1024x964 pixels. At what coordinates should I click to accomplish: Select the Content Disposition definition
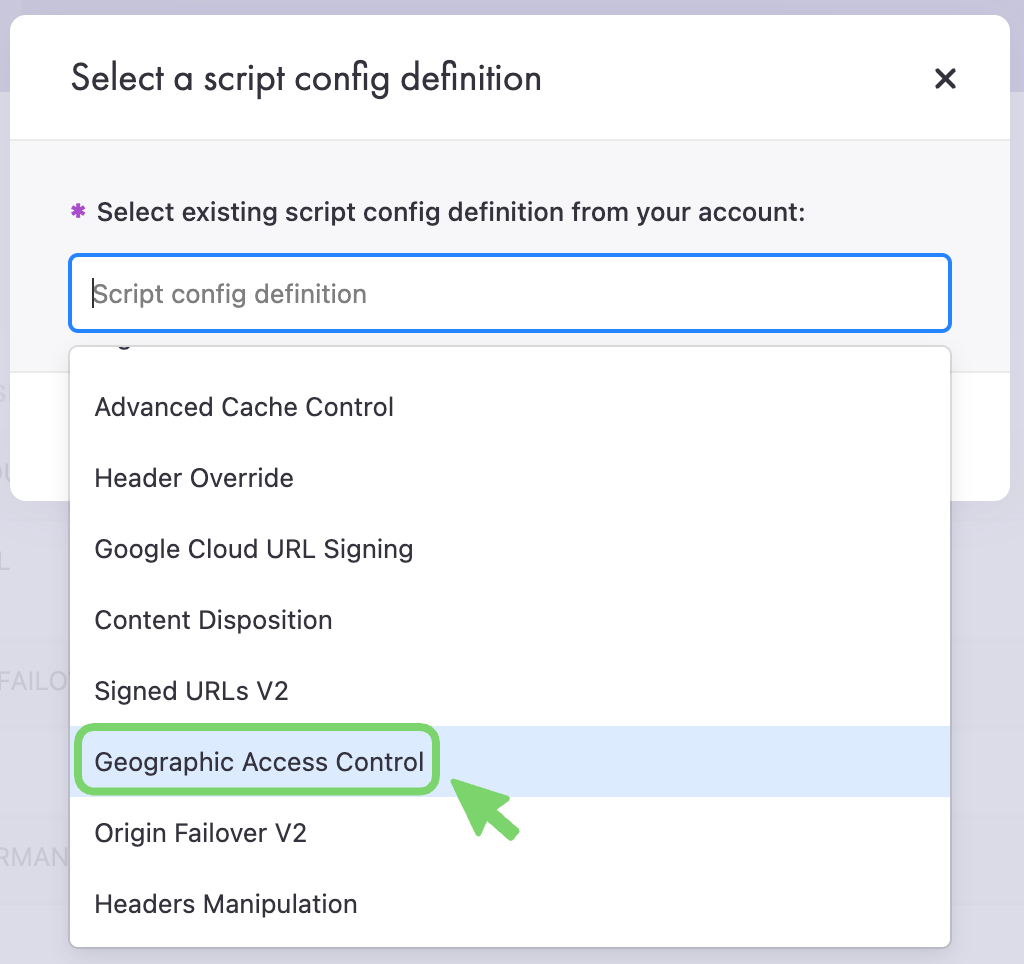point(213,620)
